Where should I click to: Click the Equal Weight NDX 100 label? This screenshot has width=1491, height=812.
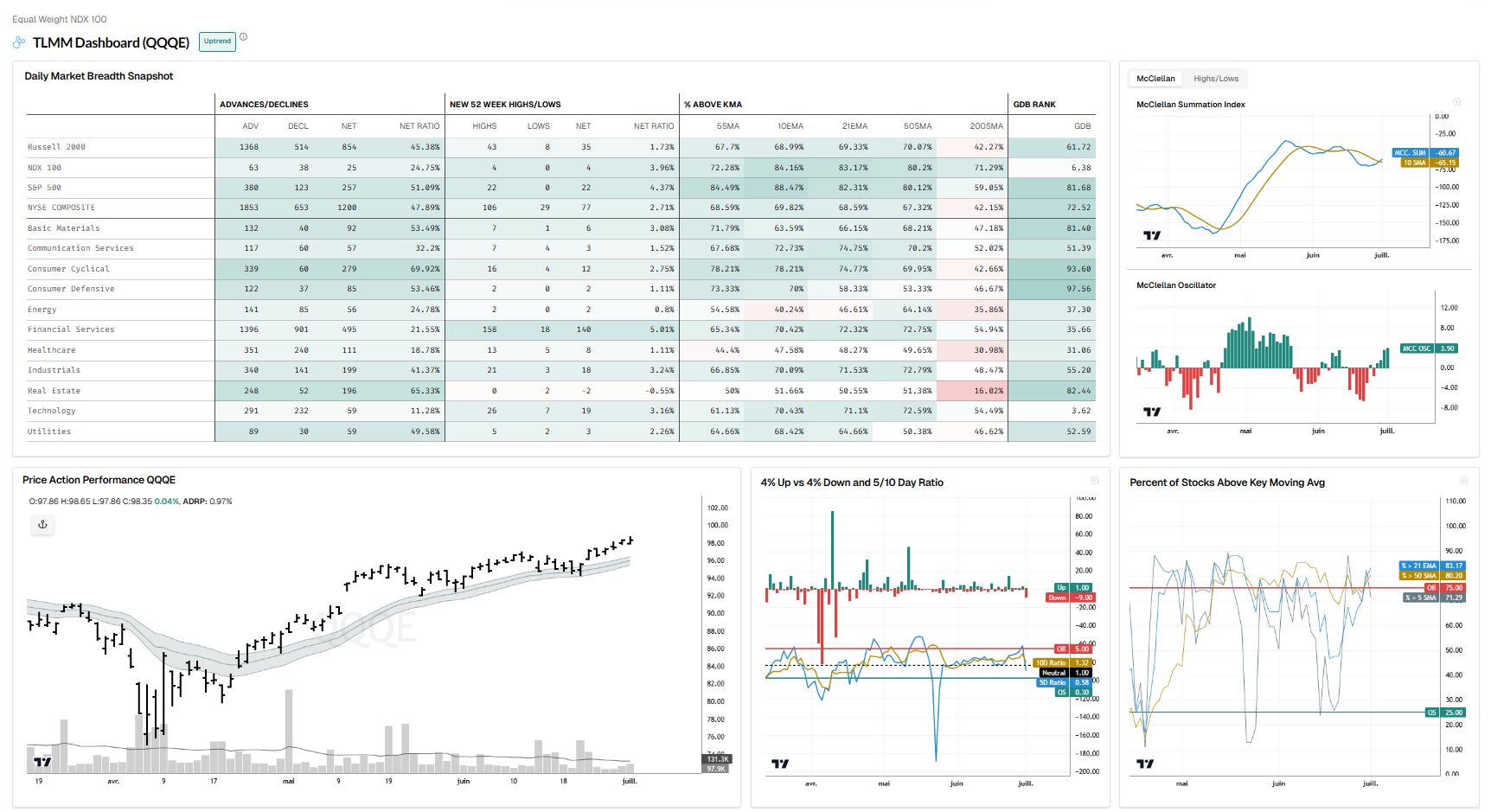tap(60, 19)
